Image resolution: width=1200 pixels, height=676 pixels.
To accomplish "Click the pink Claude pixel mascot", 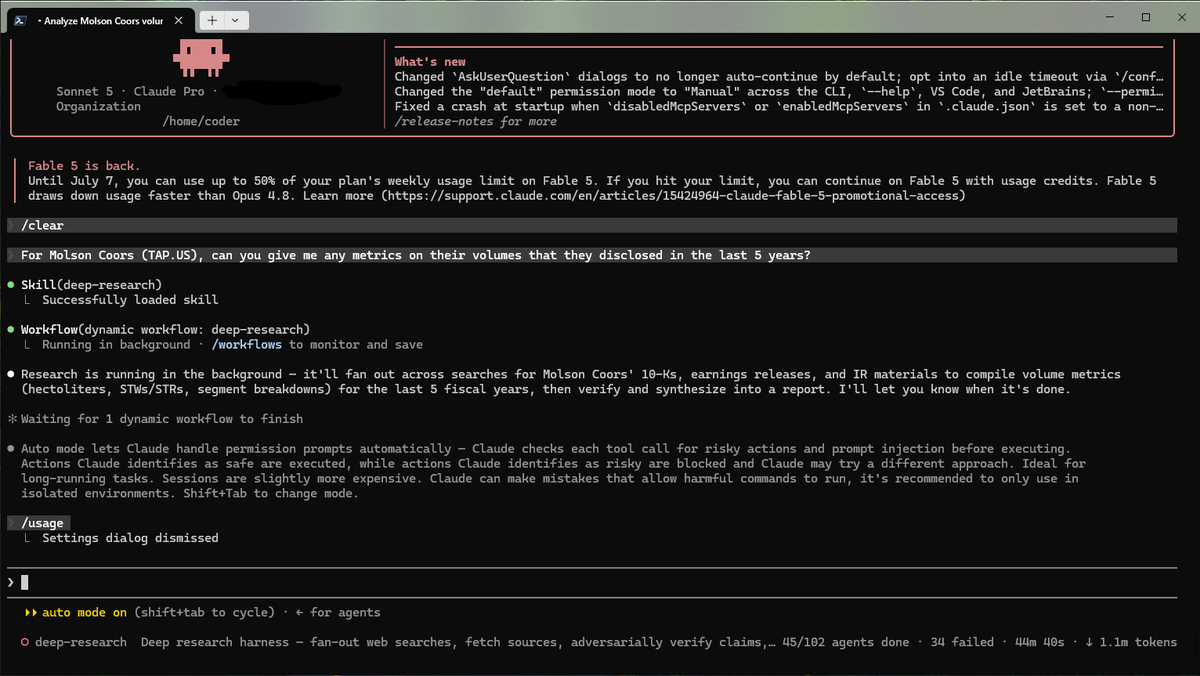I will tap(200, 58).
